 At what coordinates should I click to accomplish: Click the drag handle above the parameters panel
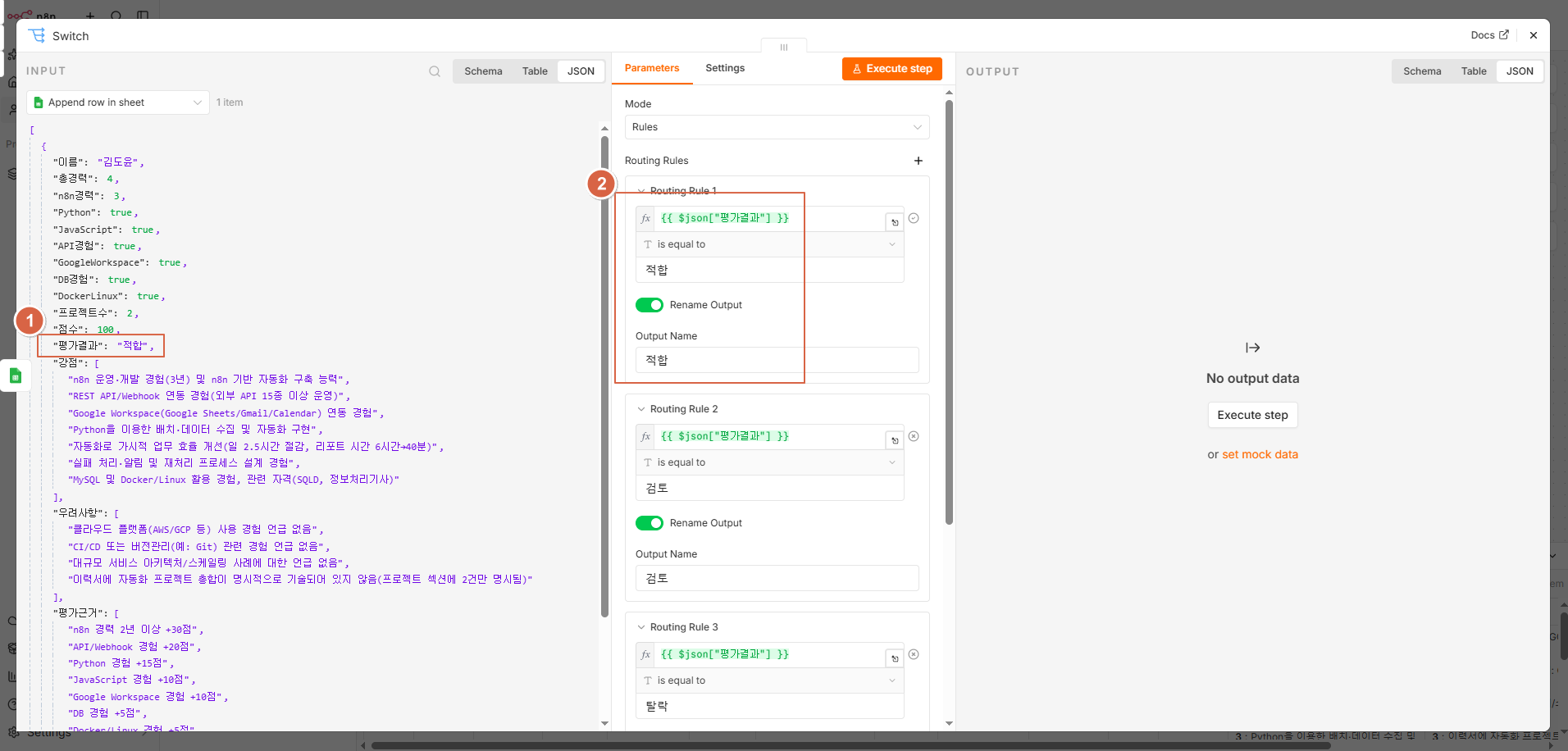[x=784, y=47]
